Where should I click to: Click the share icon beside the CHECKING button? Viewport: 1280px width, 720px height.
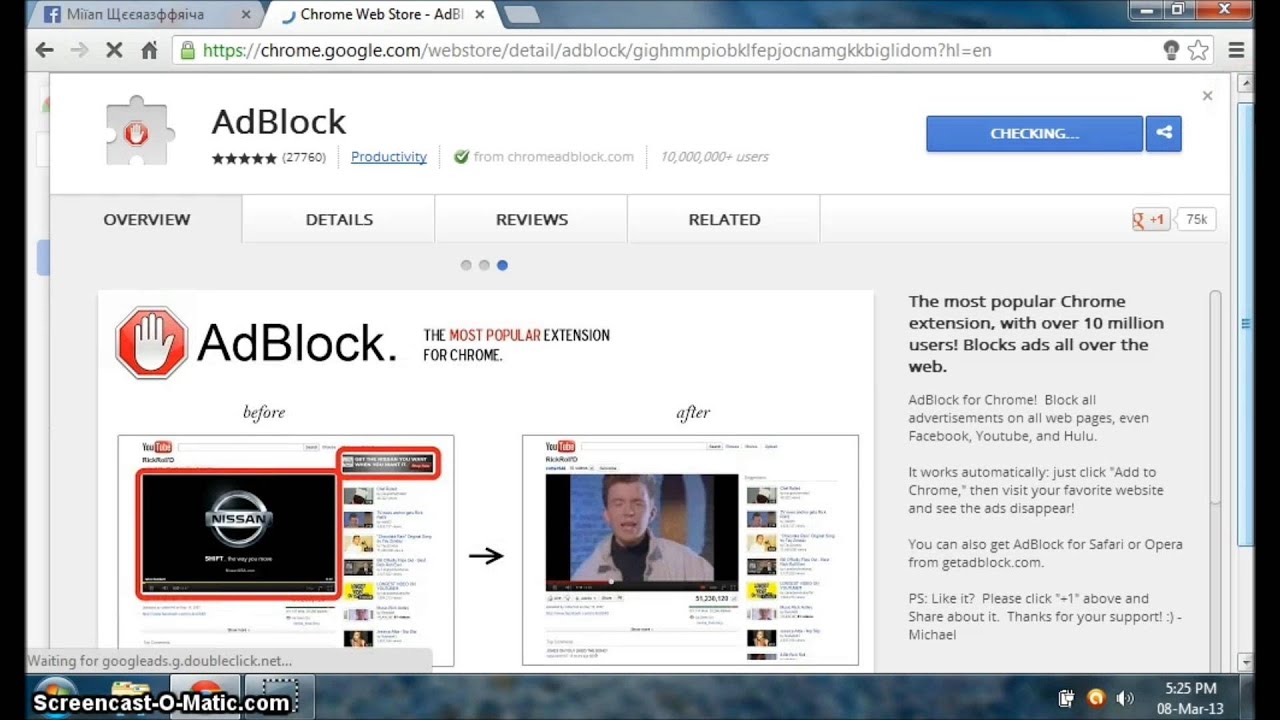tap(1164, 134)
